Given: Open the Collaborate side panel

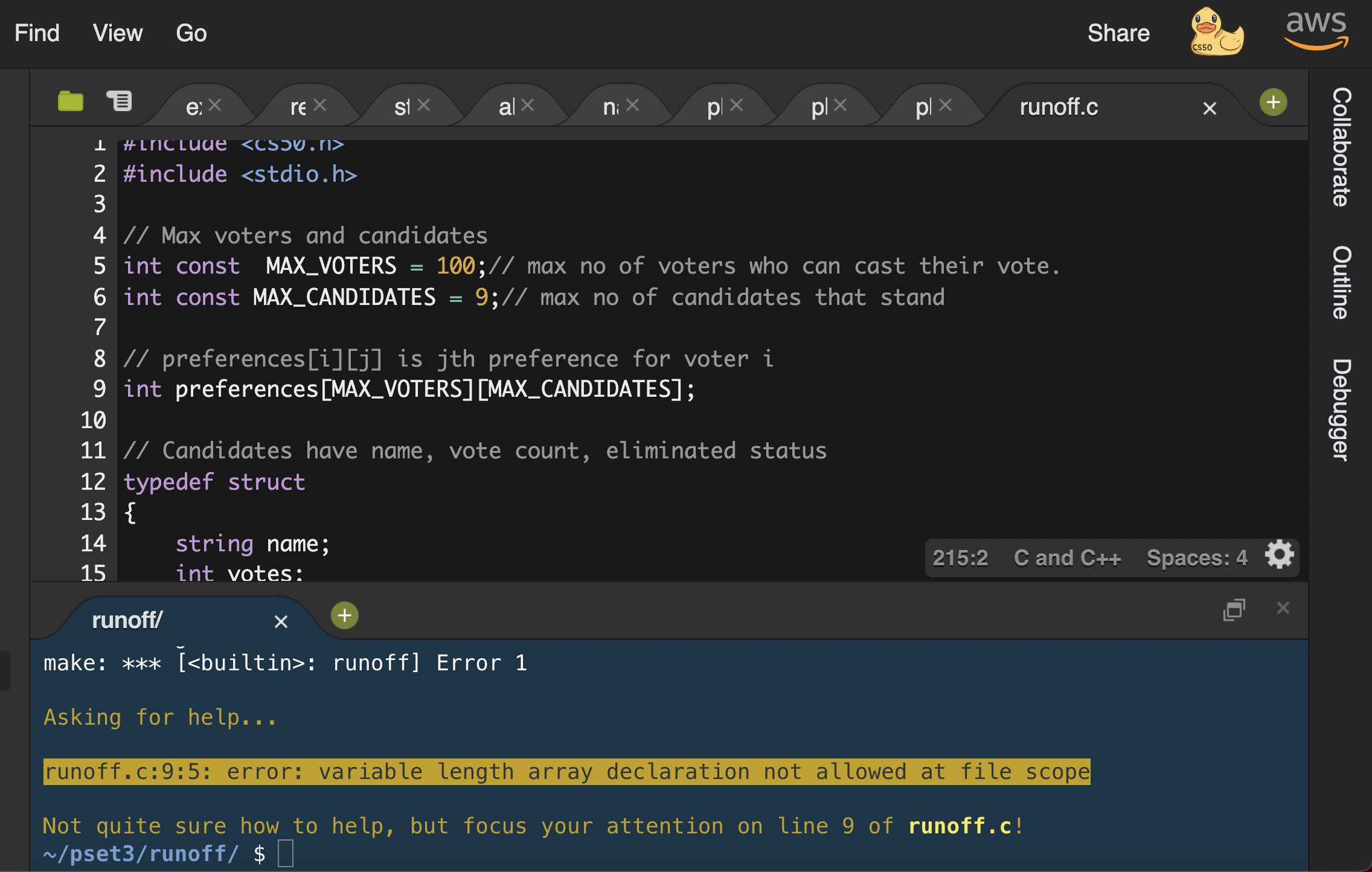Looking at the screenshot, I should (1342, 147).
